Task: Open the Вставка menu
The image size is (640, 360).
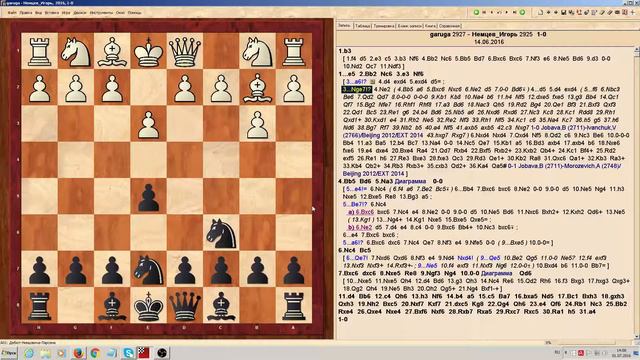Action: coord(52,13)
